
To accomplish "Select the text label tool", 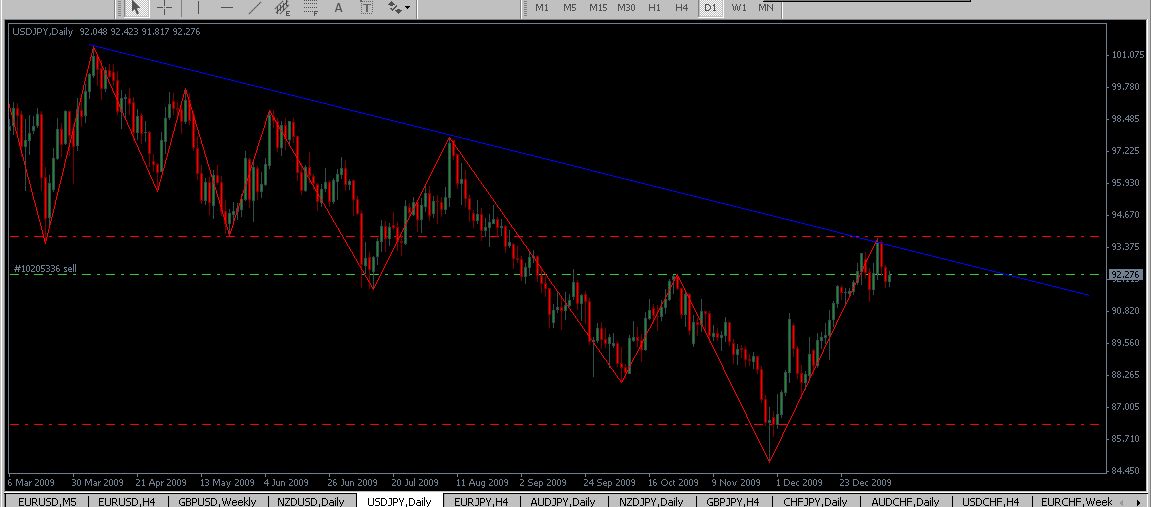I will (367, 8).
